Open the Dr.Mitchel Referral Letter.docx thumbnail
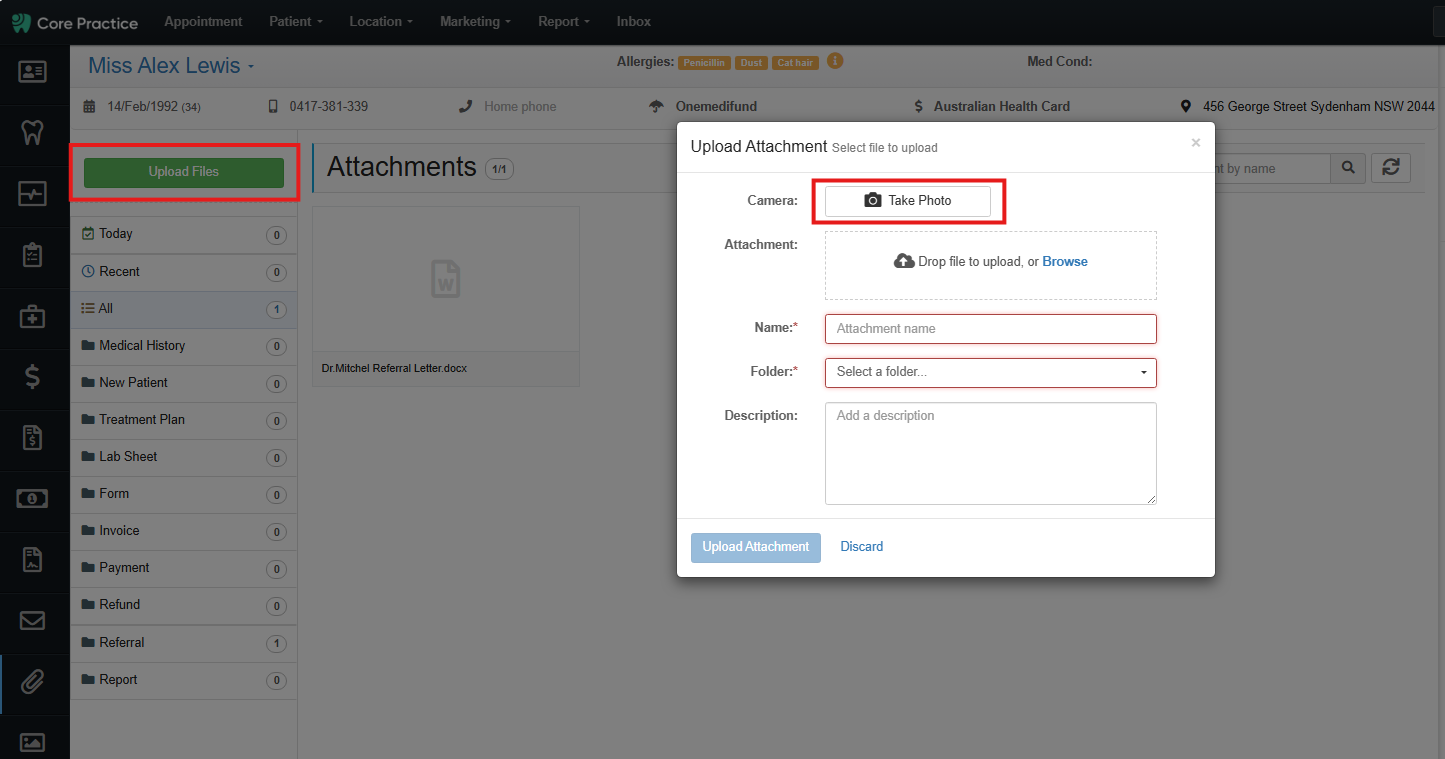1445x759 pixels. click(446, 296)
